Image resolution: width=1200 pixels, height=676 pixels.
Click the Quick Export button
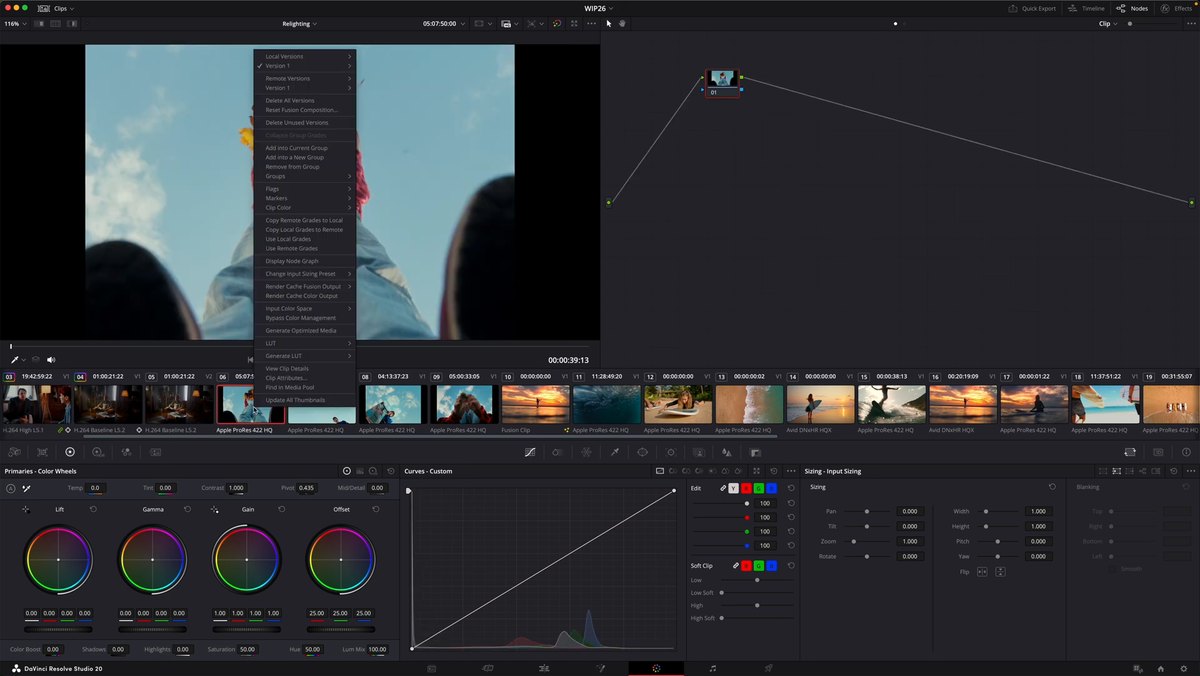click(1031, 8)
